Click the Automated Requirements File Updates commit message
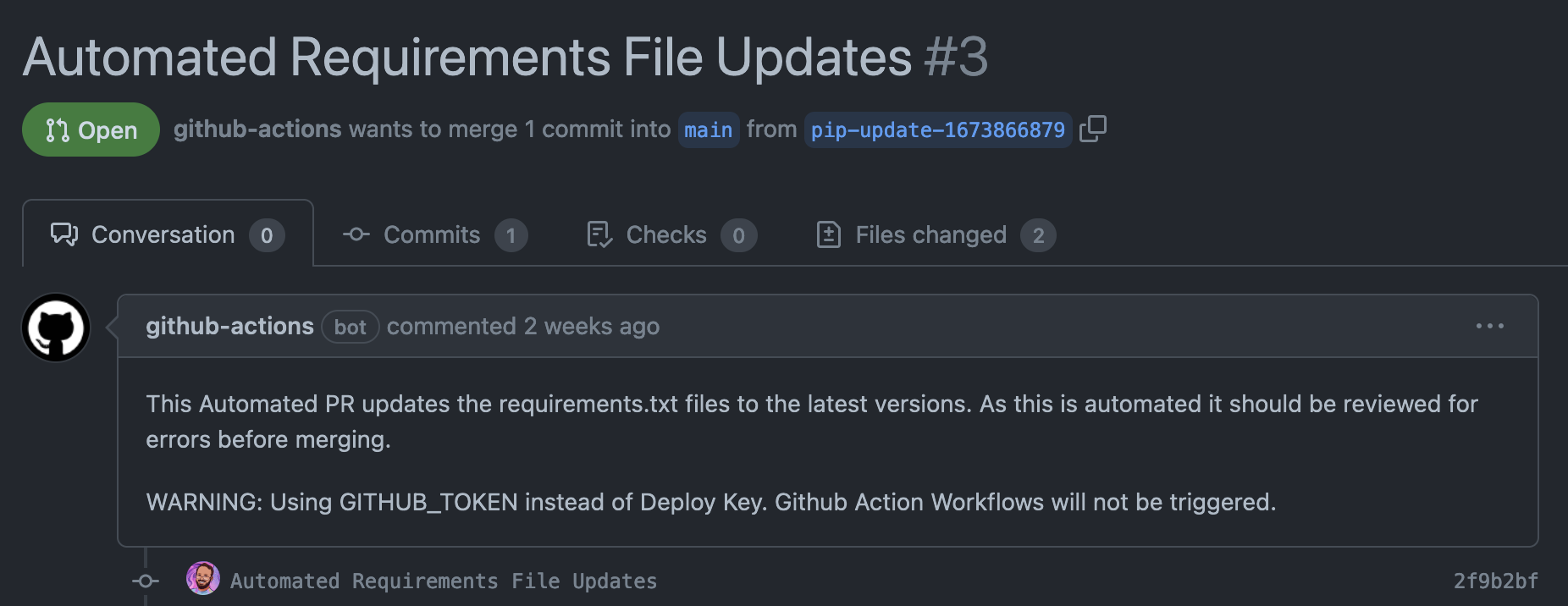This screenshot has height=606, width=1568. (x=443, y=581)
